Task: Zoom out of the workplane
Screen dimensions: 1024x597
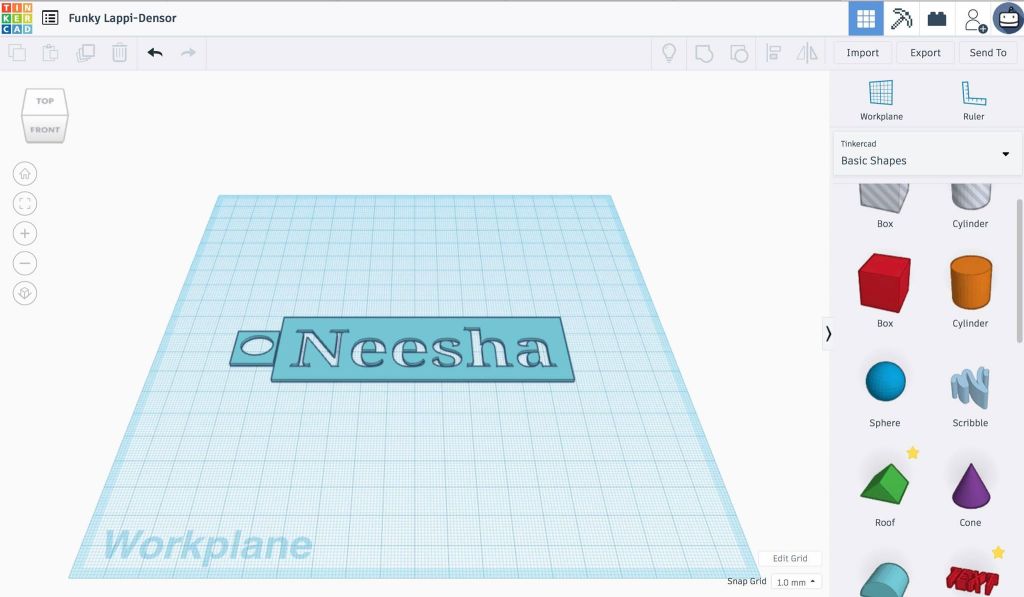Action: (x=25, y=264)
